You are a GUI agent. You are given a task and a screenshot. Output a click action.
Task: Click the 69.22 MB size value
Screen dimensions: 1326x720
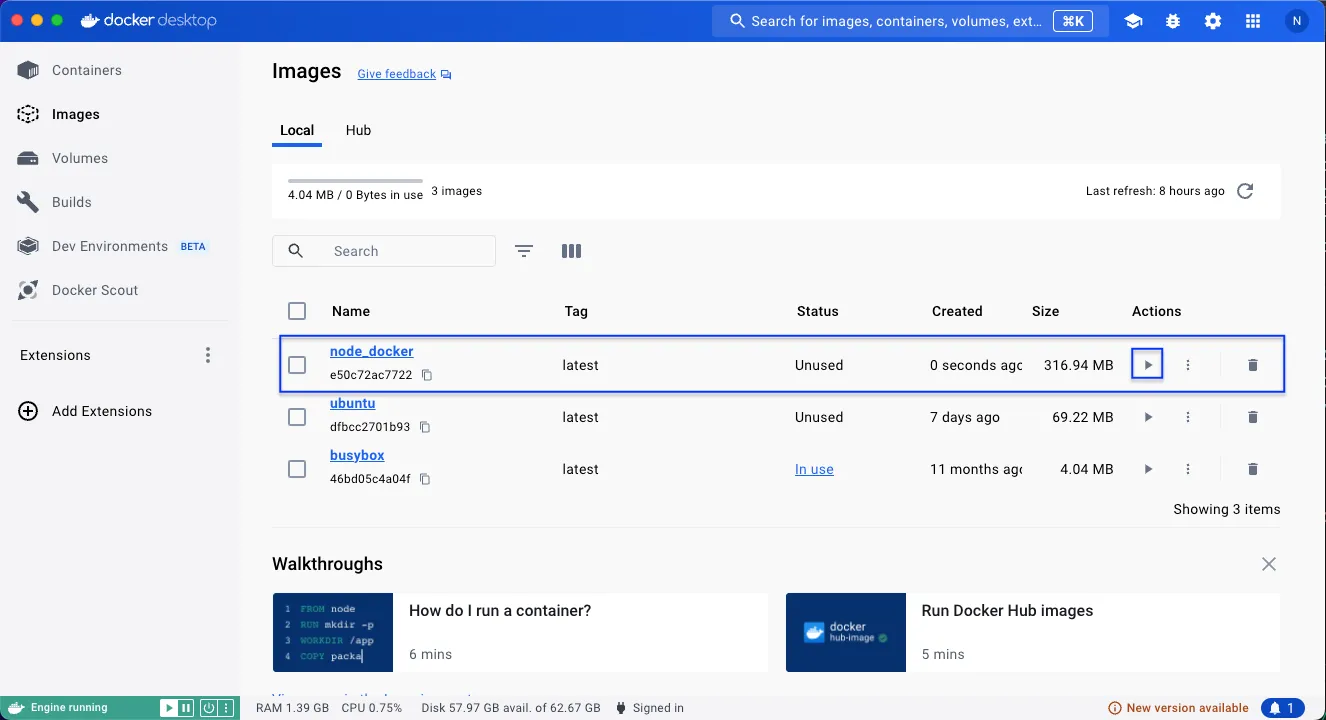pyautogui.click(x=1082, y=417)
